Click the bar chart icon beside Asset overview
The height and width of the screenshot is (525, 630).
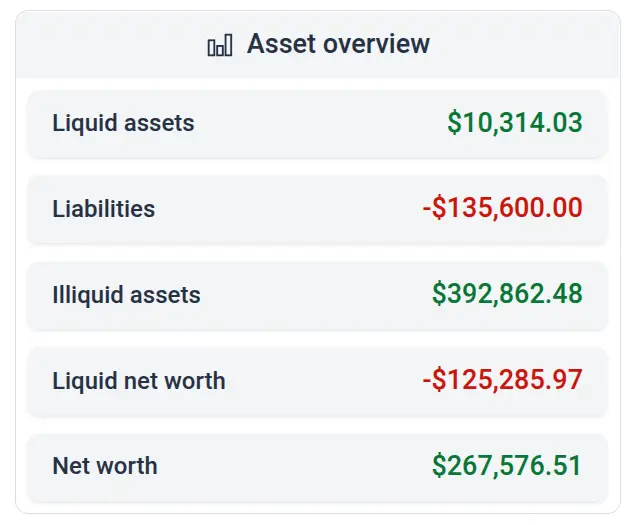[219, 45]
